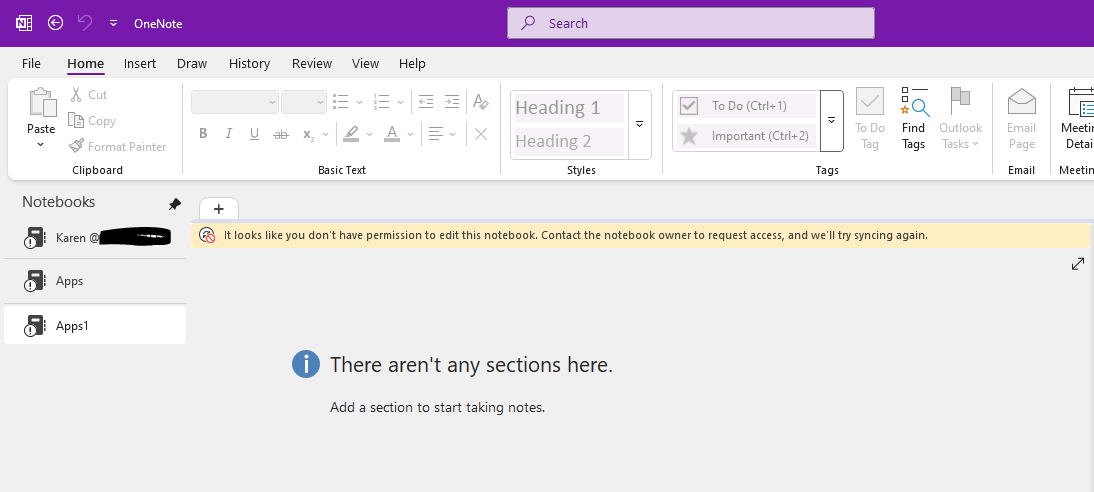The height and width of the screenshot is (492, 1094).
Task: Click the OneNote app logo icon
Action: click(x=24, y=23)
